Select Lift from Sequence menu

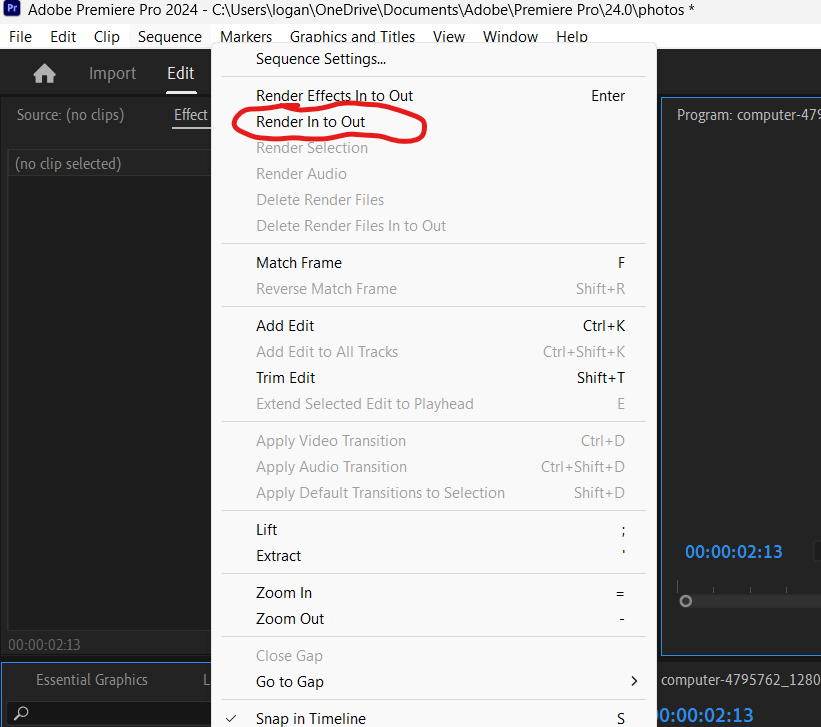pyautogui.click(x=267, y=530)
